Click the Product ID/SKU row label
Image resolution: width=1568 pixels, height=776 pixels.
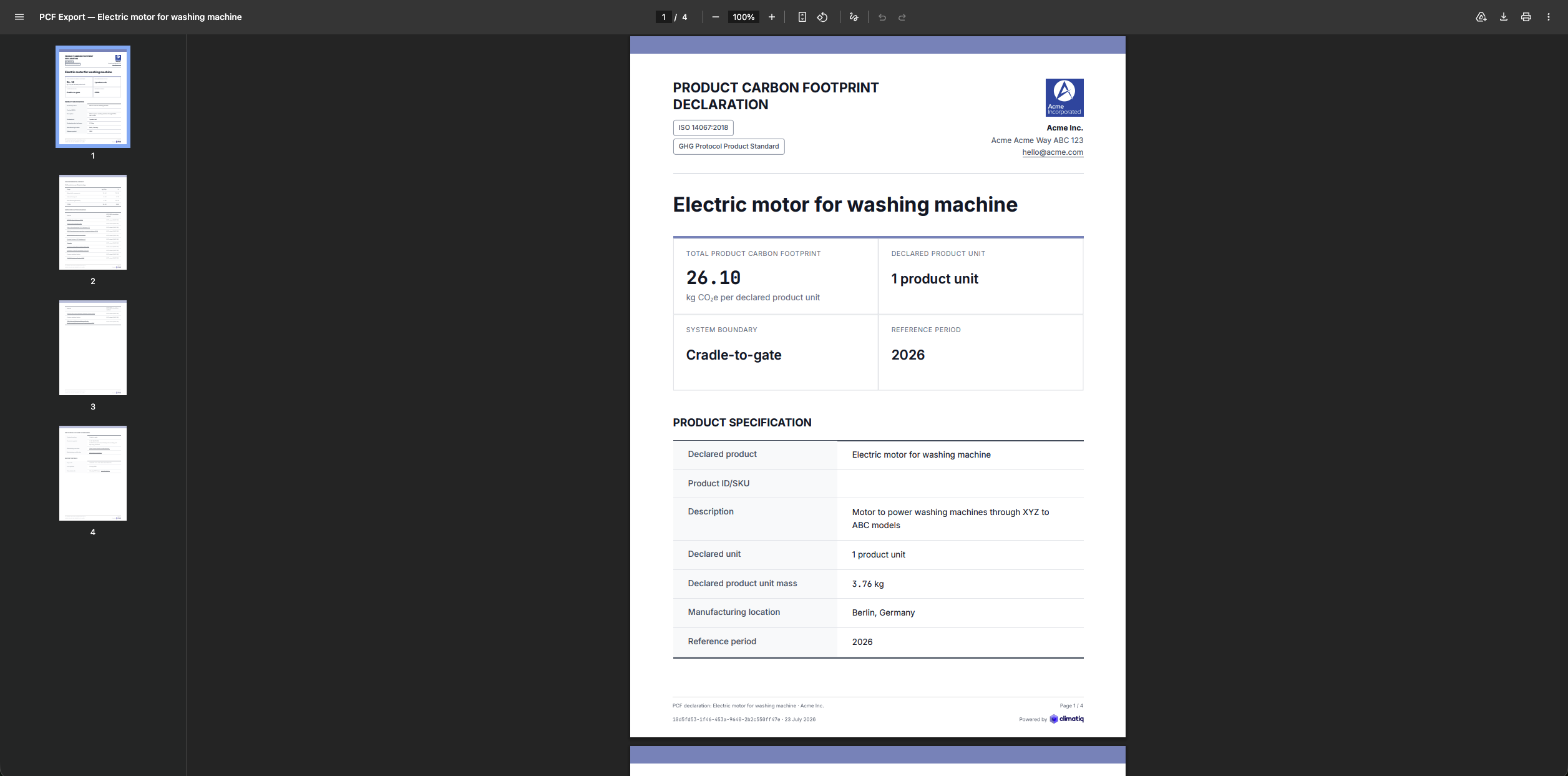(719, 483)
